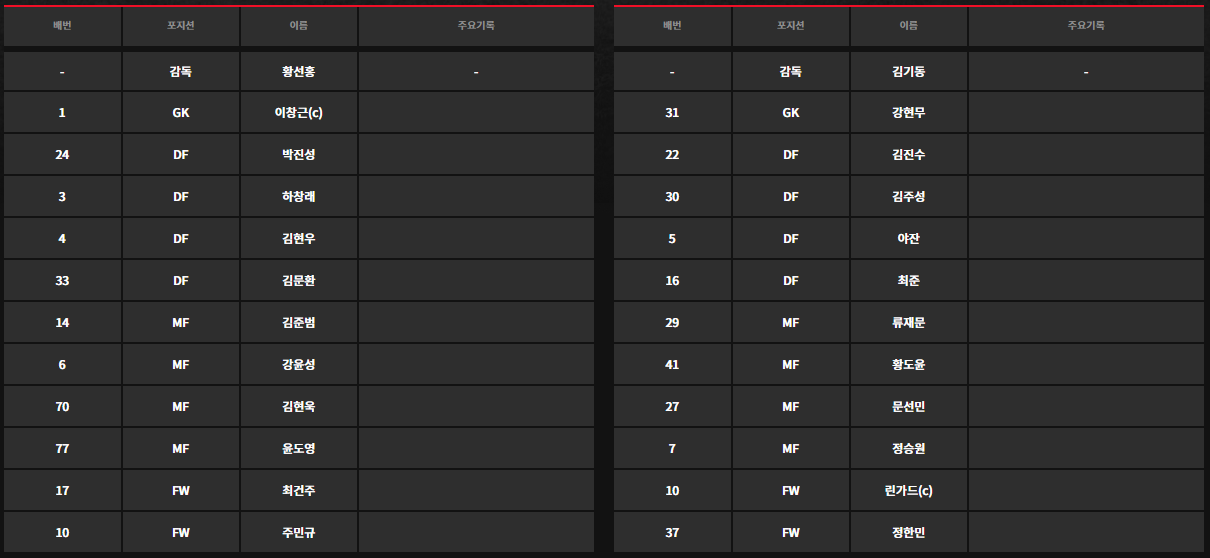Select player 야잔 in right table
The height and width of the screenshot is (558, 1210).
(x=909, y=239)
